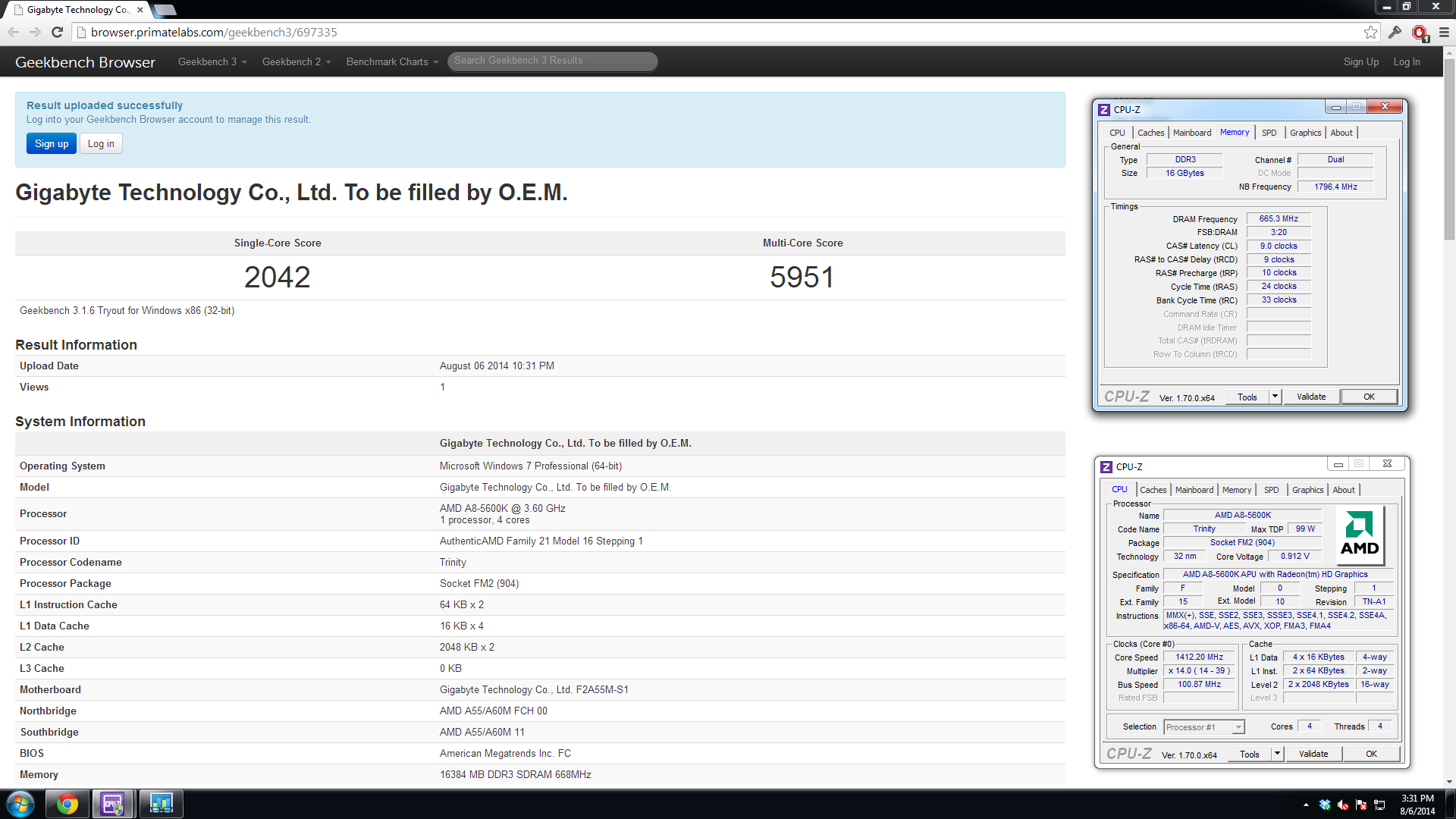This screenshot has height=819, width=1456.
Task: Show hidden system tray icons
Action: 1306,805
